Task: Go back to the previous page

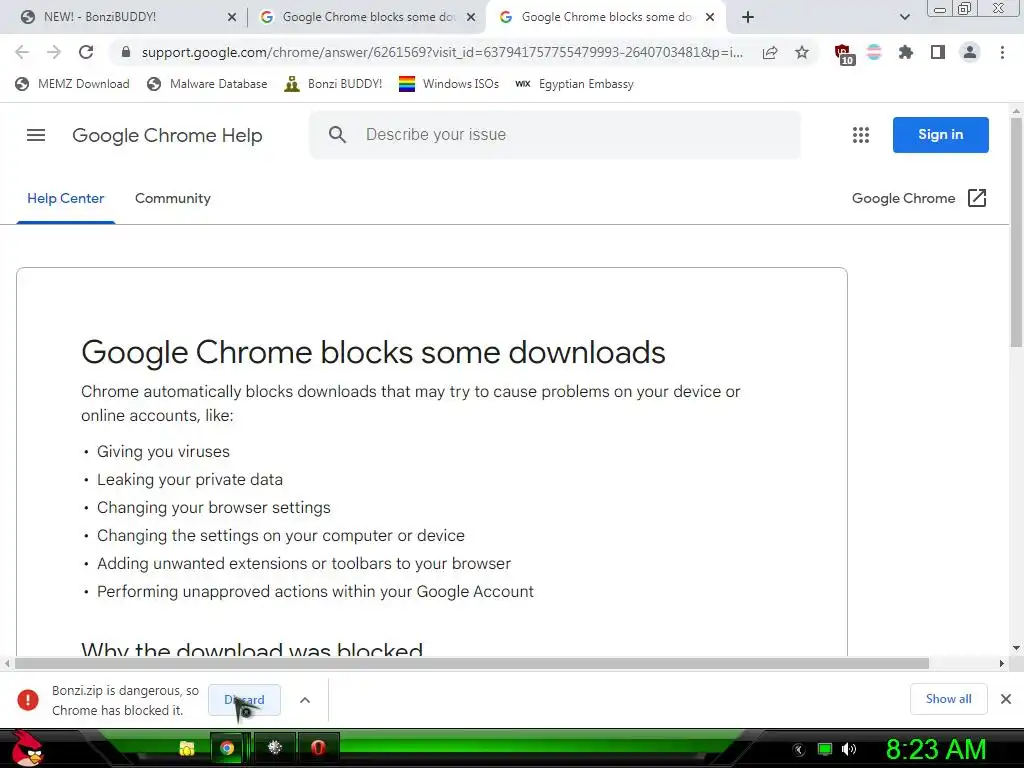Action: pyautogui.click(x=22, y=52)
